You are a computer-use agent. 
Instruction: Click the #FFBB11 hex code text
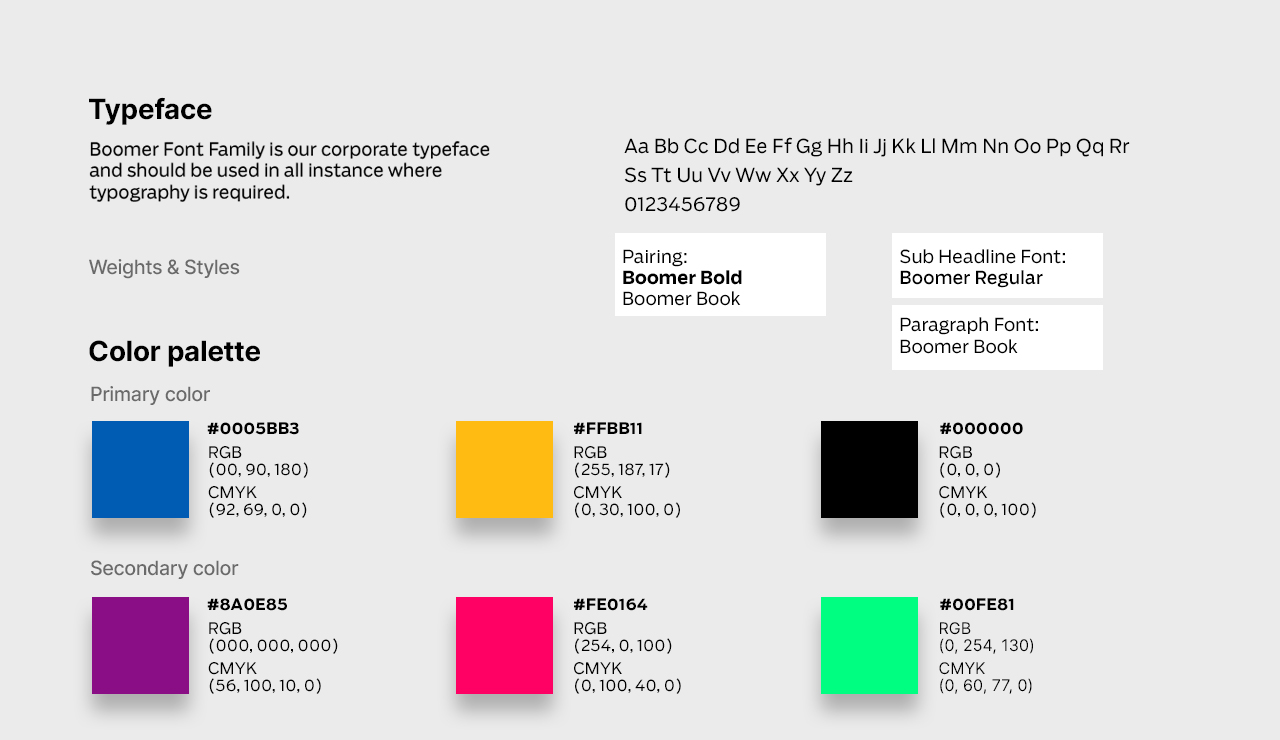pyautogui.click(x=608, y=429)
